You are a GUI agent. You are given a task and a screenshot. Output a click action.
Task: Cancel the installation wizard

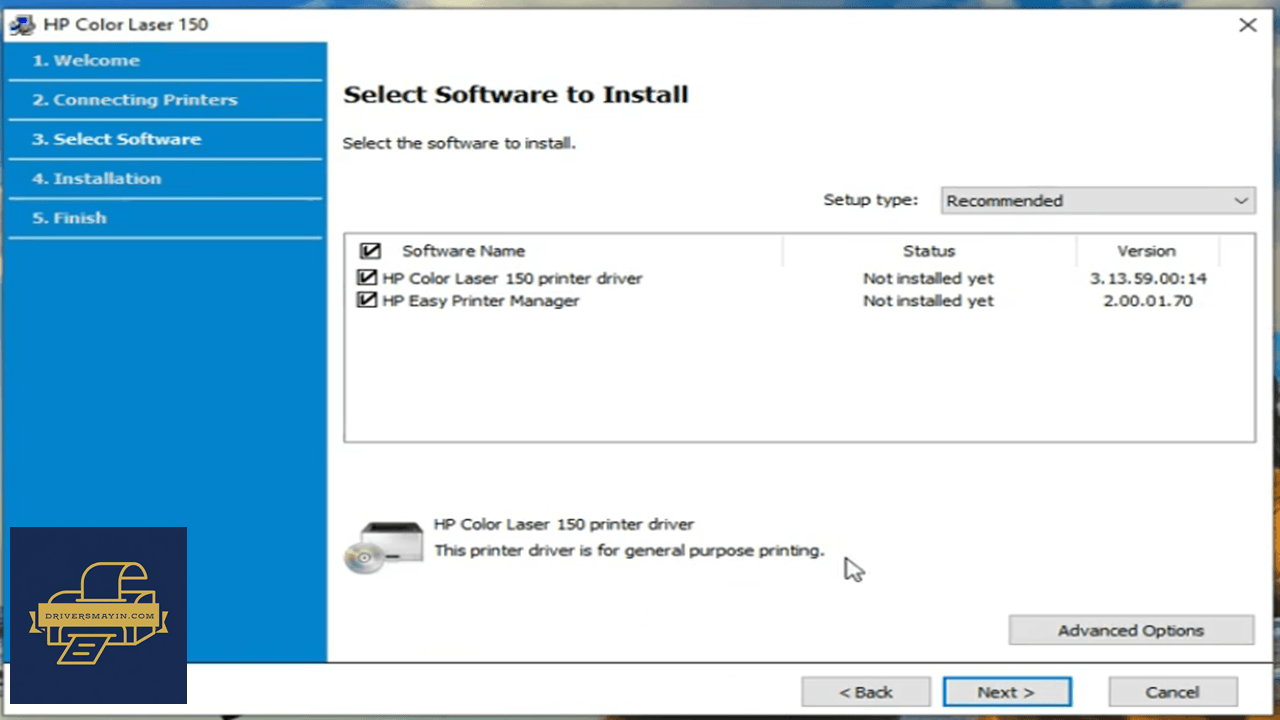click(1173, 692)
